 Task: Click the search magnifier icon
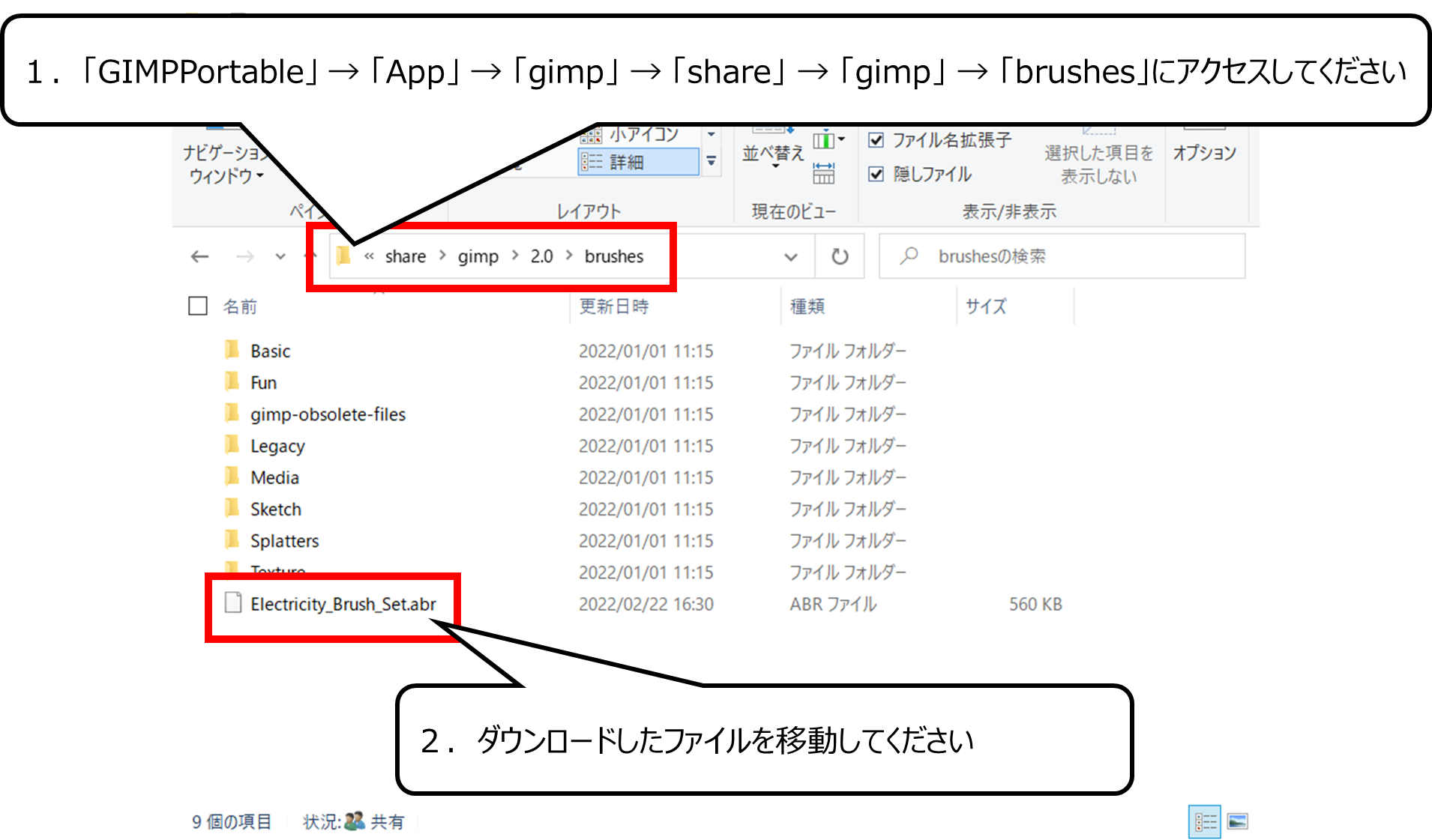pyautogui.click(x=909, y=256)
